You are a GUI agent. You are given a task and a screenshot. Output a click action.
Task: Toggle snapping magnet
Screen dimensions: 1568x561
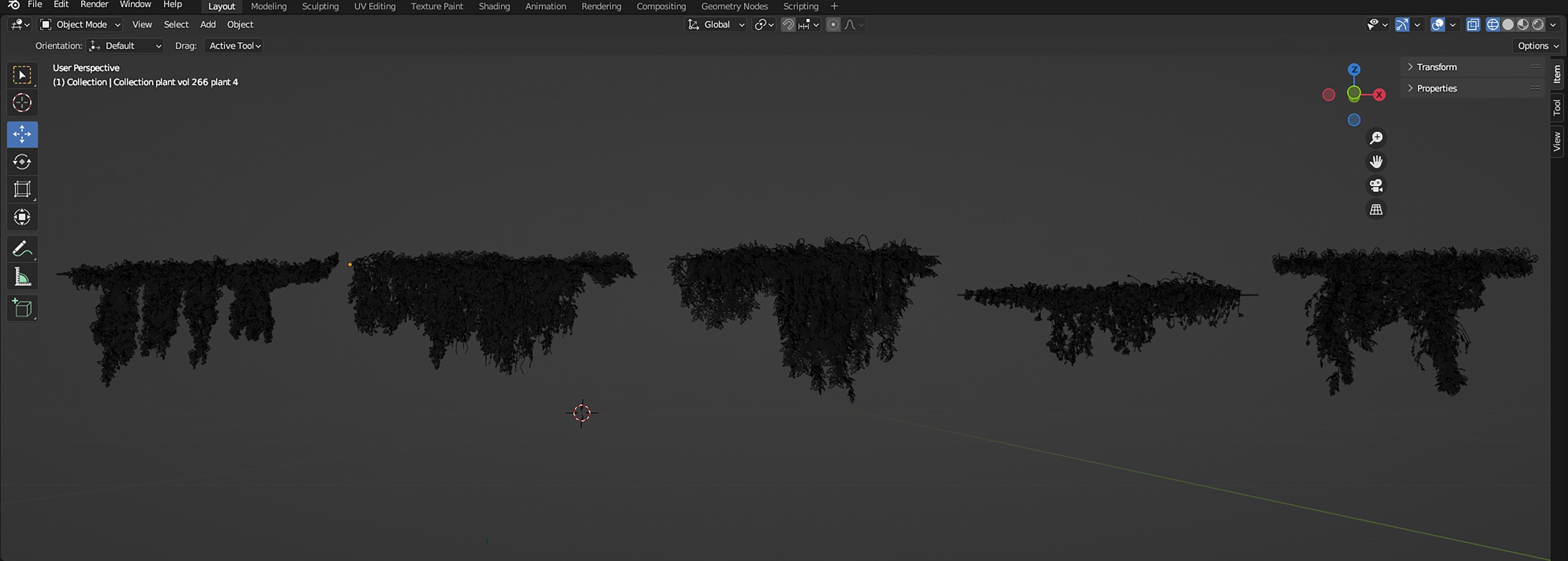coord(788,24)
